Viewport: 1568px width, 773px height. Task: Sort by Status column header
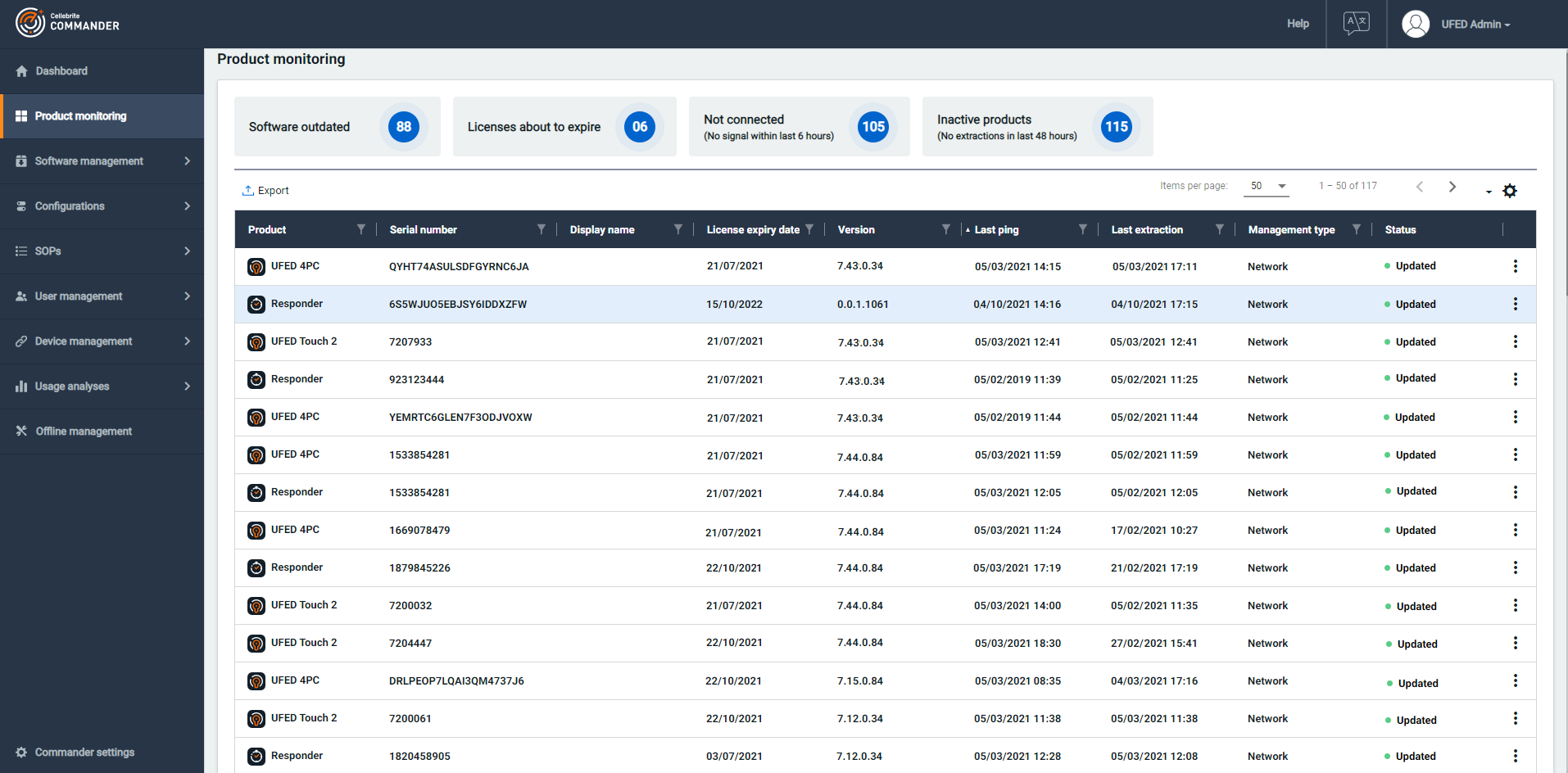(1400, 230)
